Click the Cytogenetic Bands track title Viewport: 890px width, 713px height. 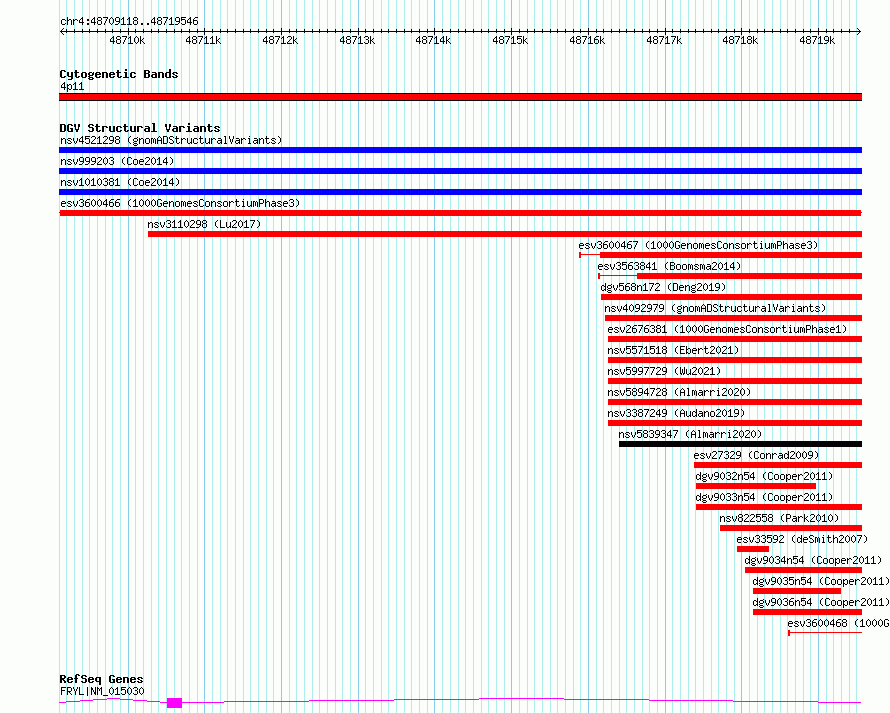coord(119,74)
